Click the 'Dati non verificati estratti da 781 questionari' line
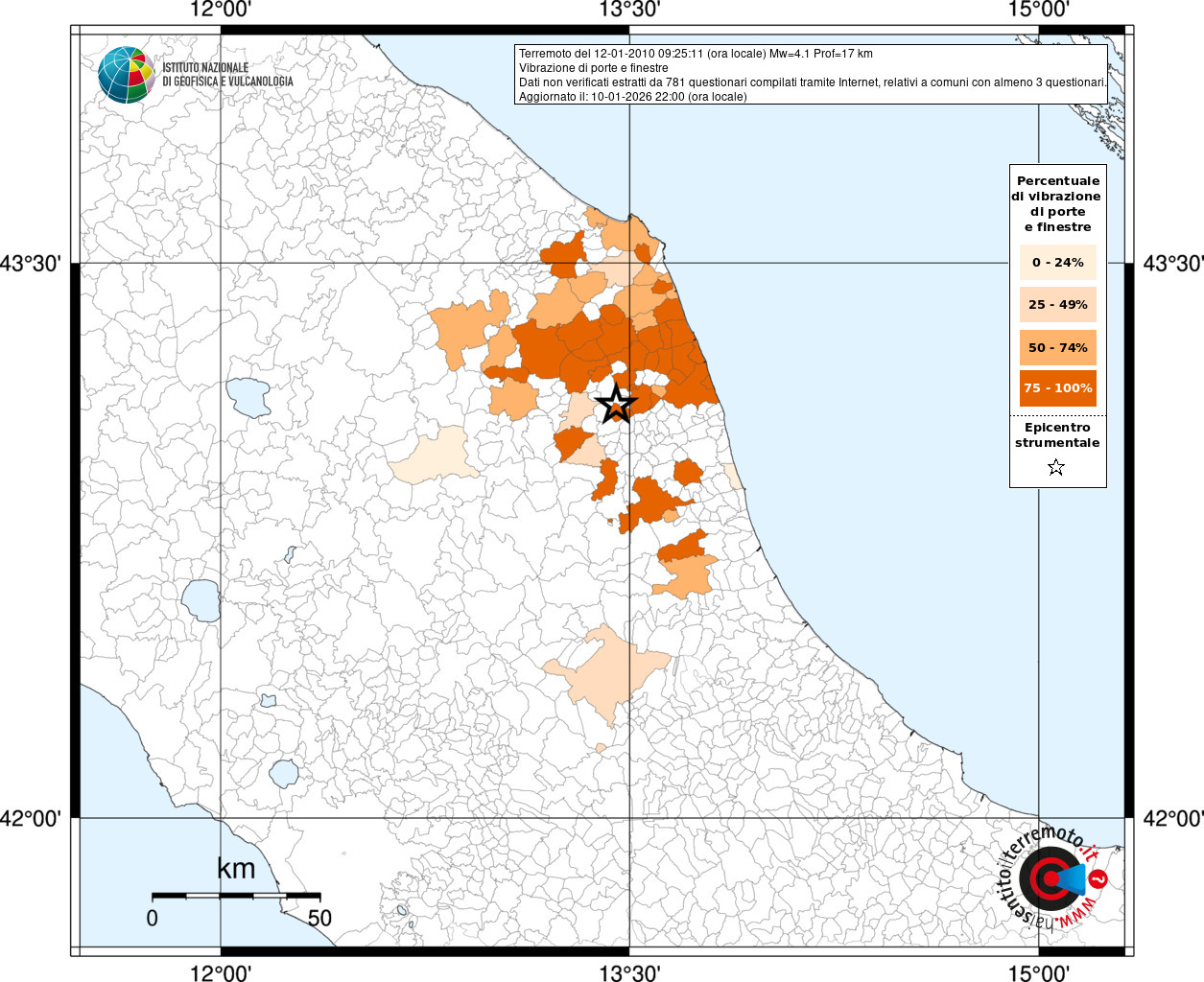 coord(813,82)
